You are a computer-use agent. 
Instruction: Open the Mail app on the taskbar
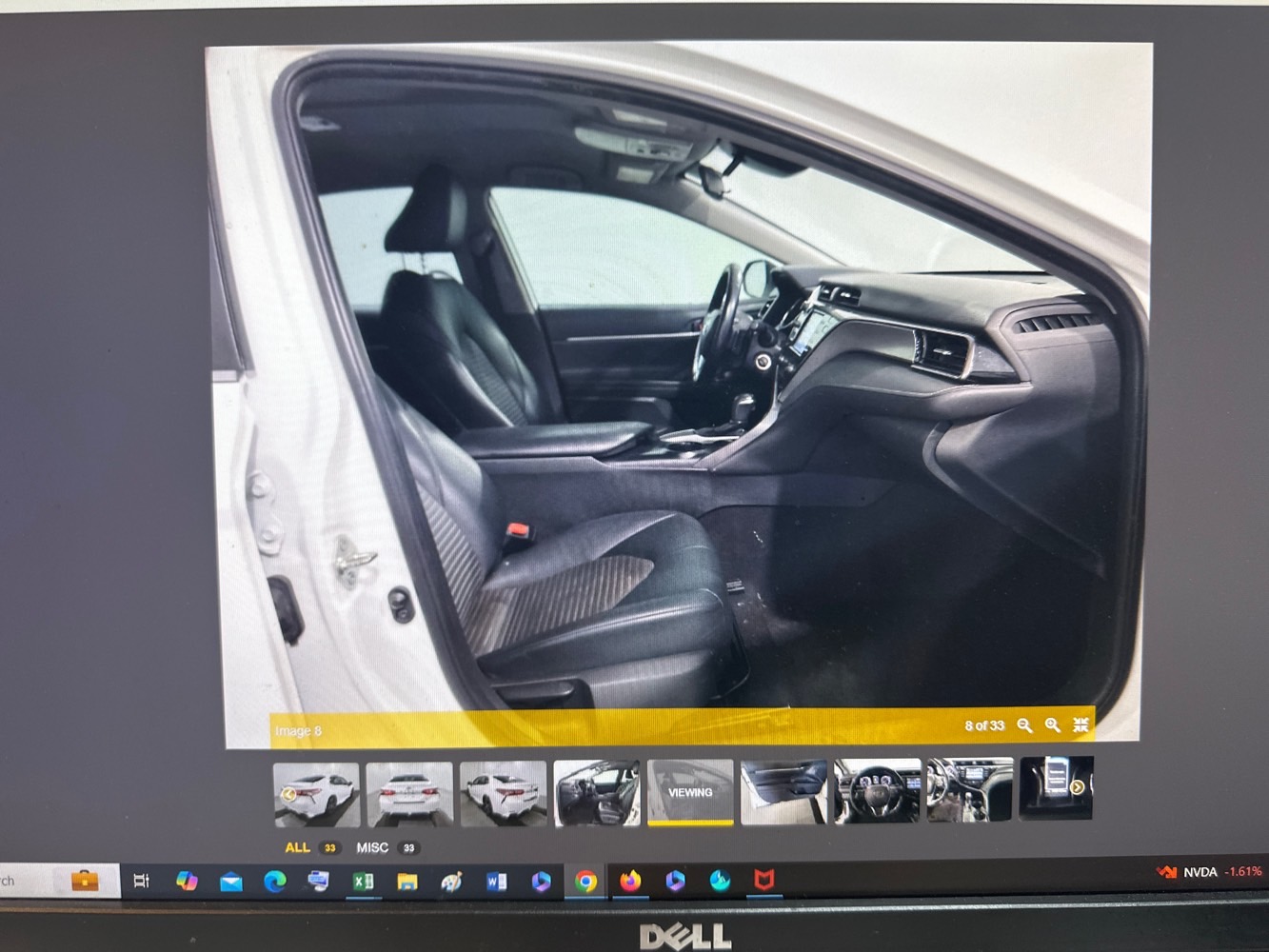point(230,883)
